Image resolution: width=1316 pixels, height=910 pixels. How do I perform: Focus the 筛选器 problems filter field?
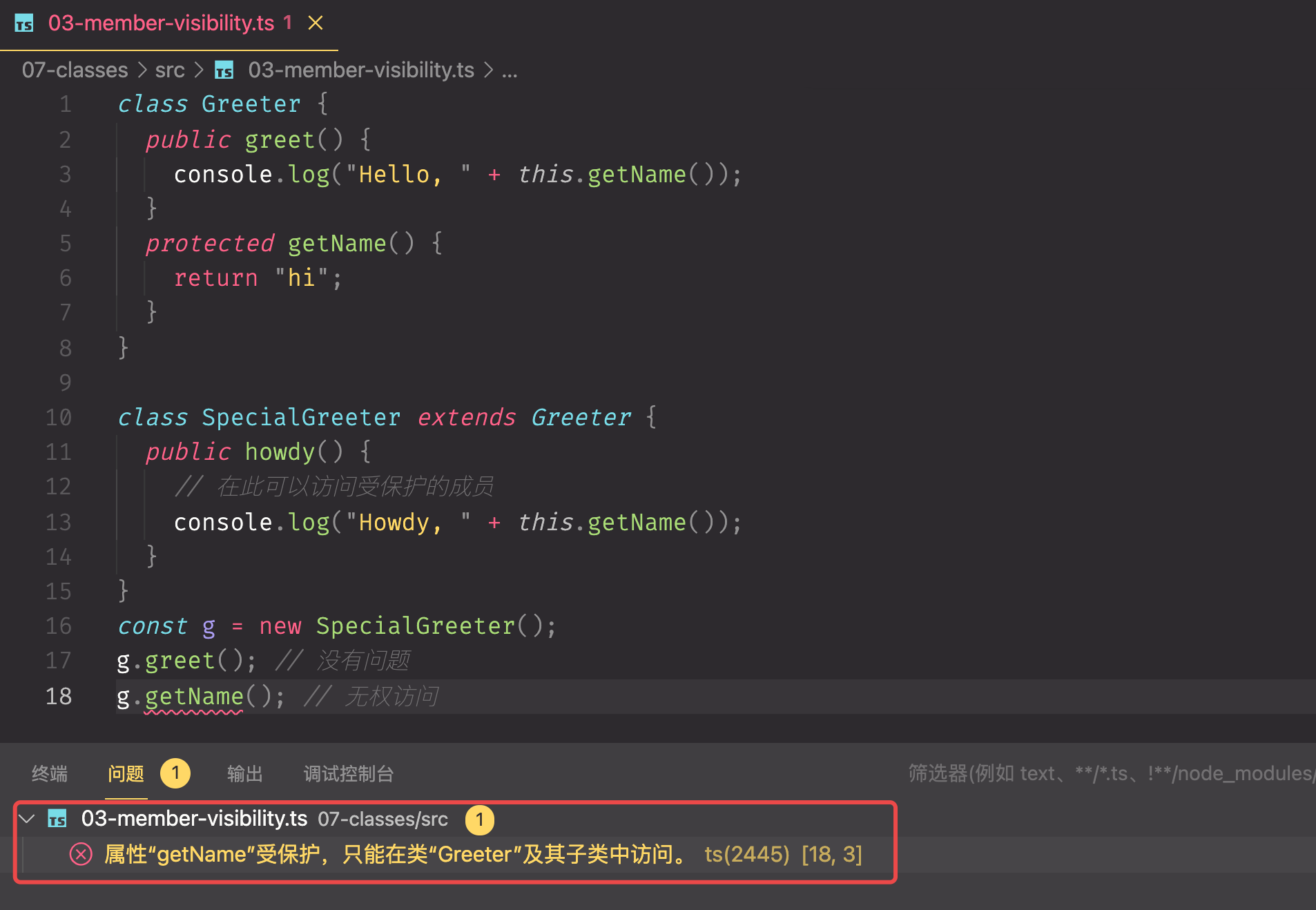pos(1112,773)
